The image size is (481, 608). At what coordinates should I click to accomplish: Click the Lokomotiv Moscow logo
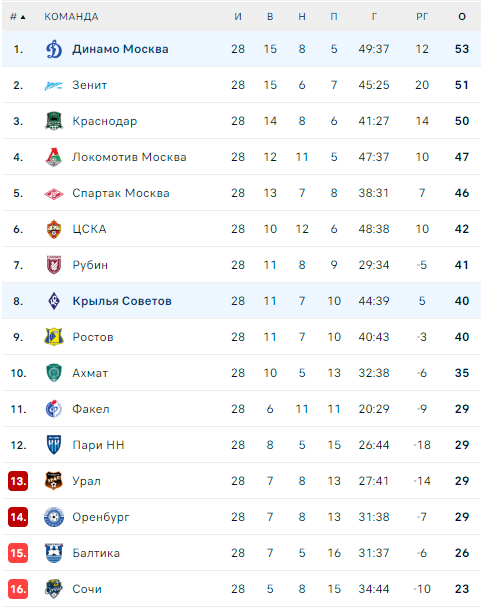(x=54, y=157)
